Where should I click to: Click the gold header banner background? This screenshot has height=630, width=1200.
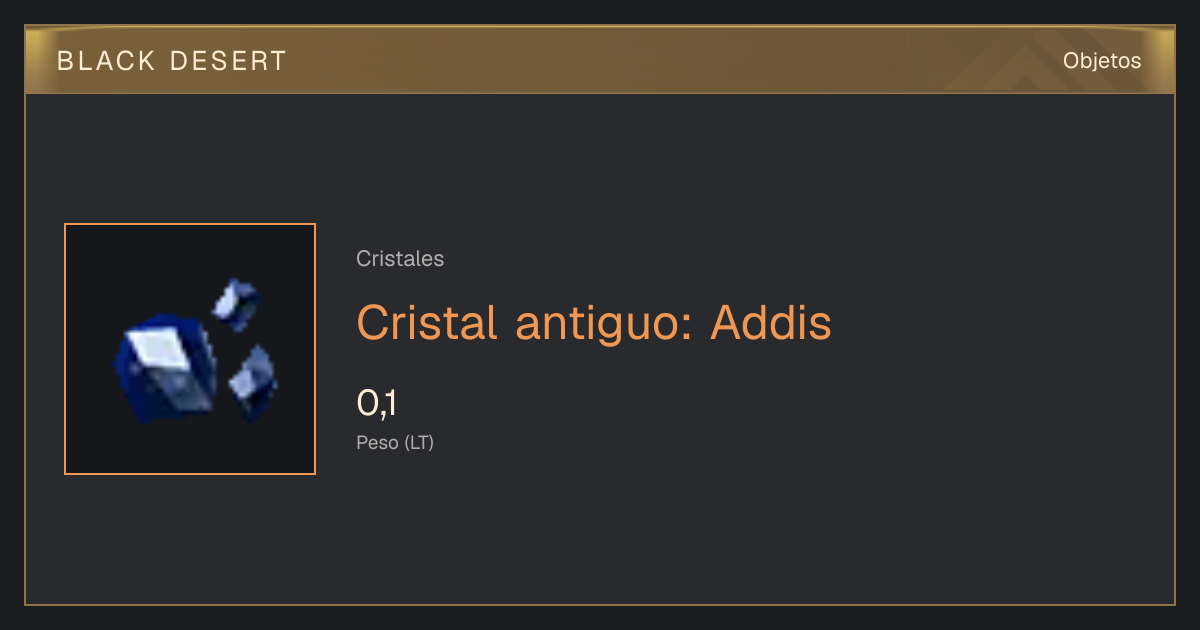click(600, 60)
